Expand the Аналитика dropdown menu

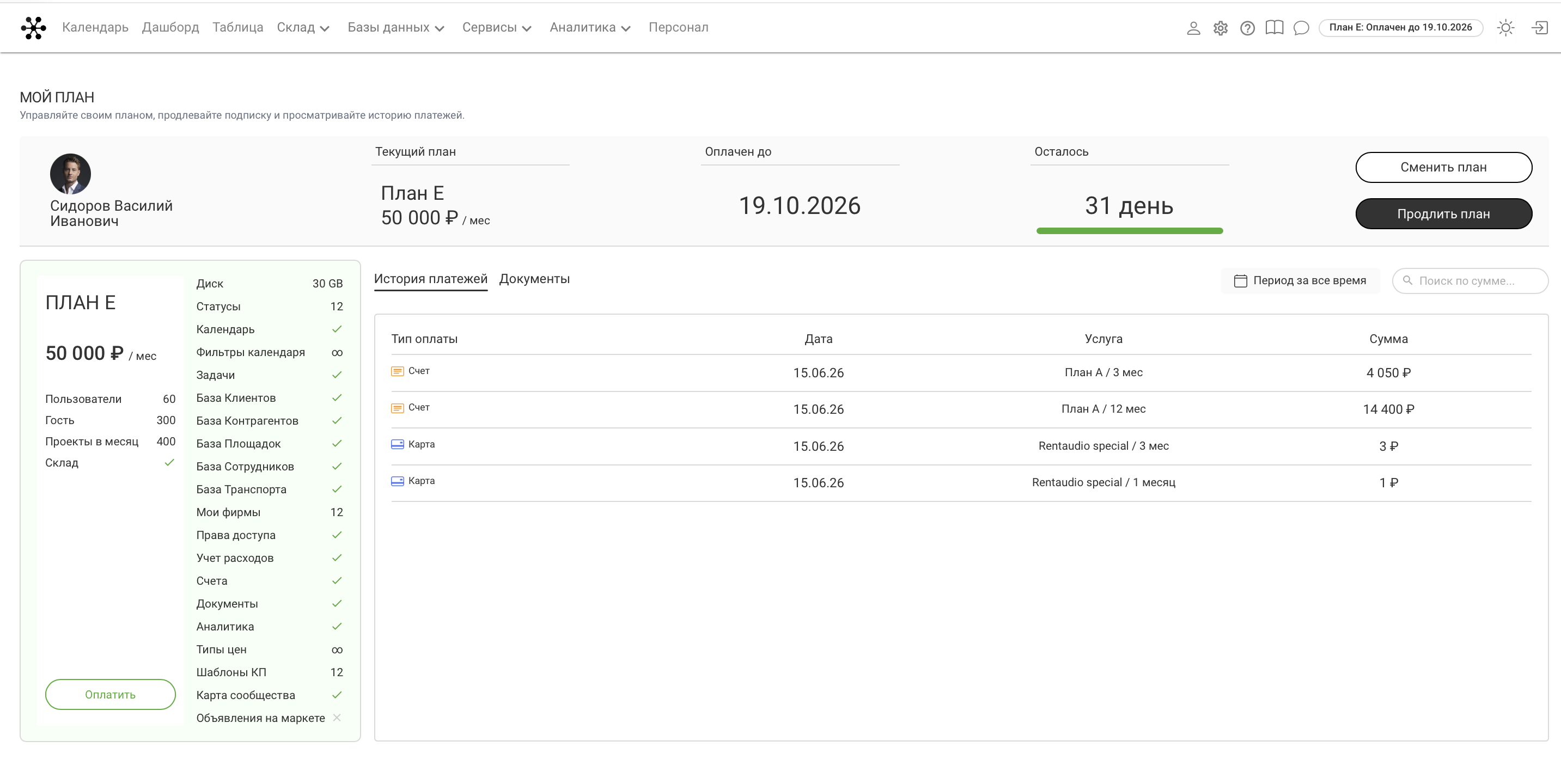590,27
